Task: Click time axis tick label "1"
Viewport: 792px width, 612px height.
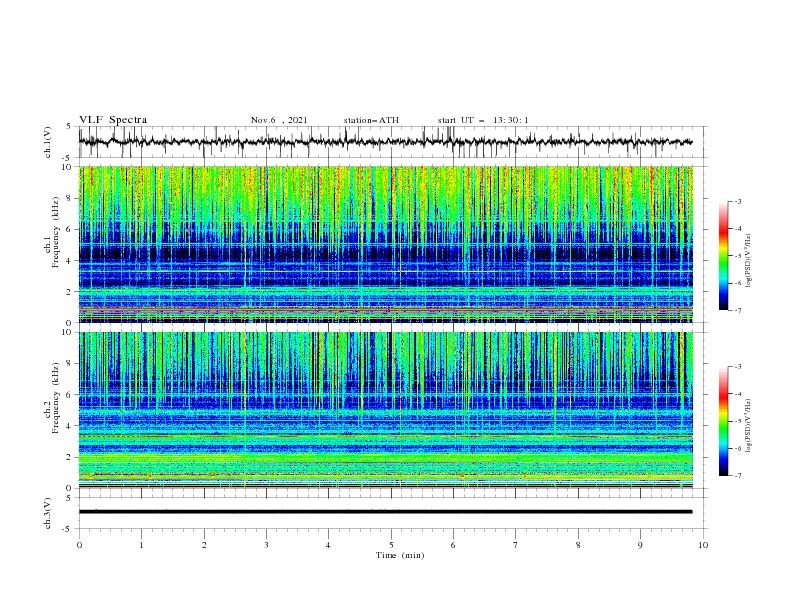Action: pos(141,545)
